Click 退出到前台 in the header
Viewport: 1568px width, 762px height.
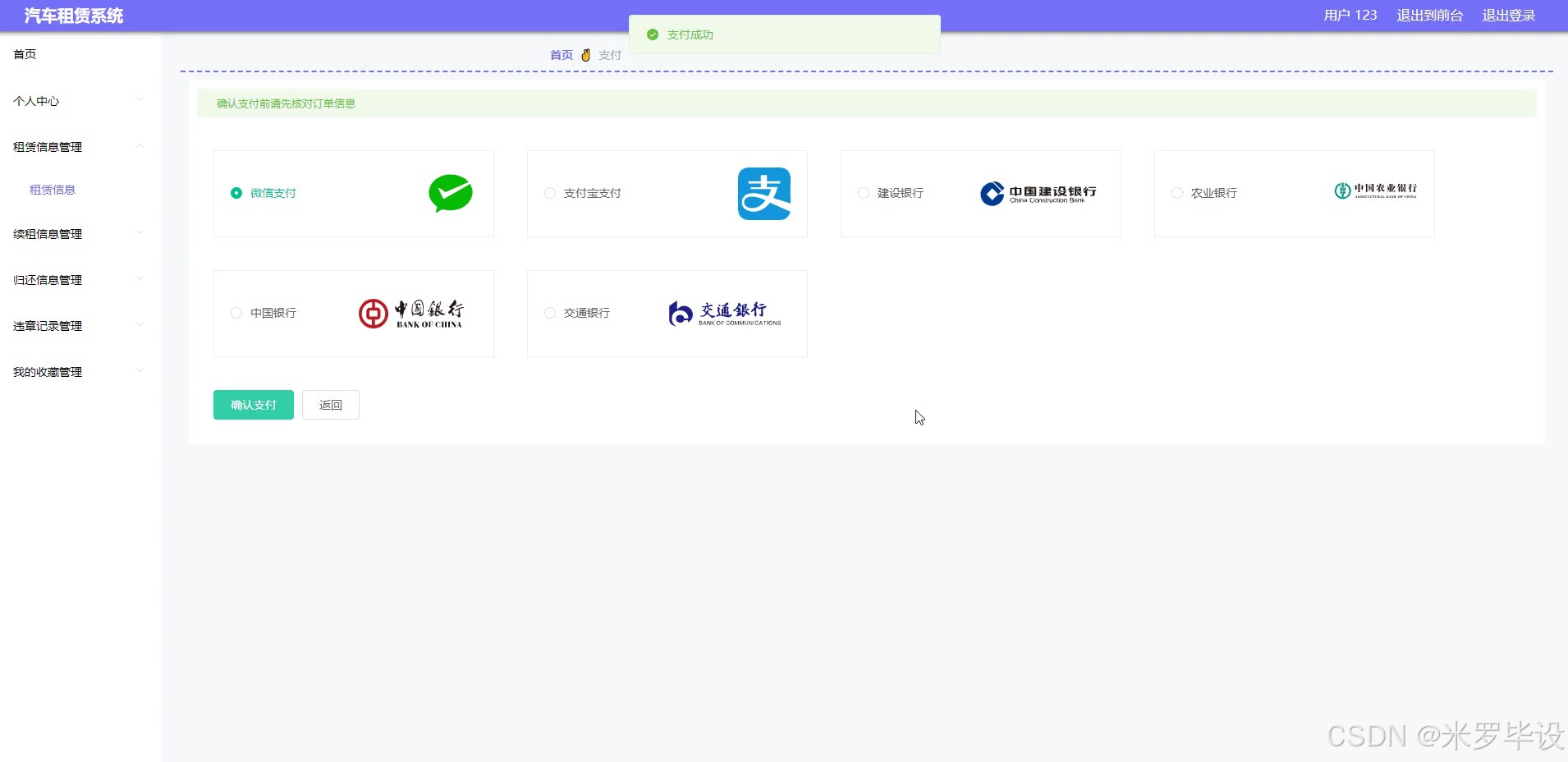coord(1430,16)
